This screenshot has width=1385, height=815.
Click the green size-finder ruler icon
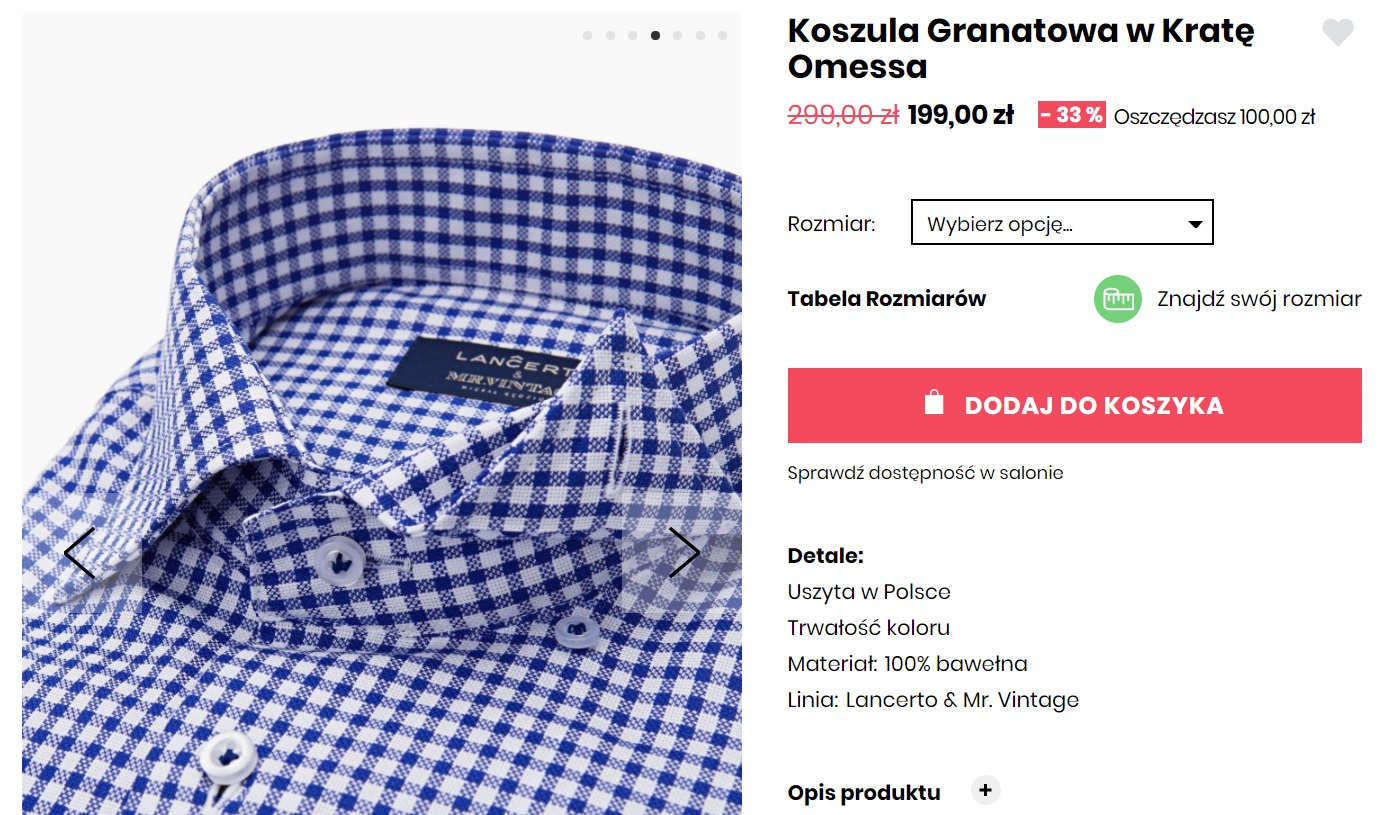(1117, 299)
